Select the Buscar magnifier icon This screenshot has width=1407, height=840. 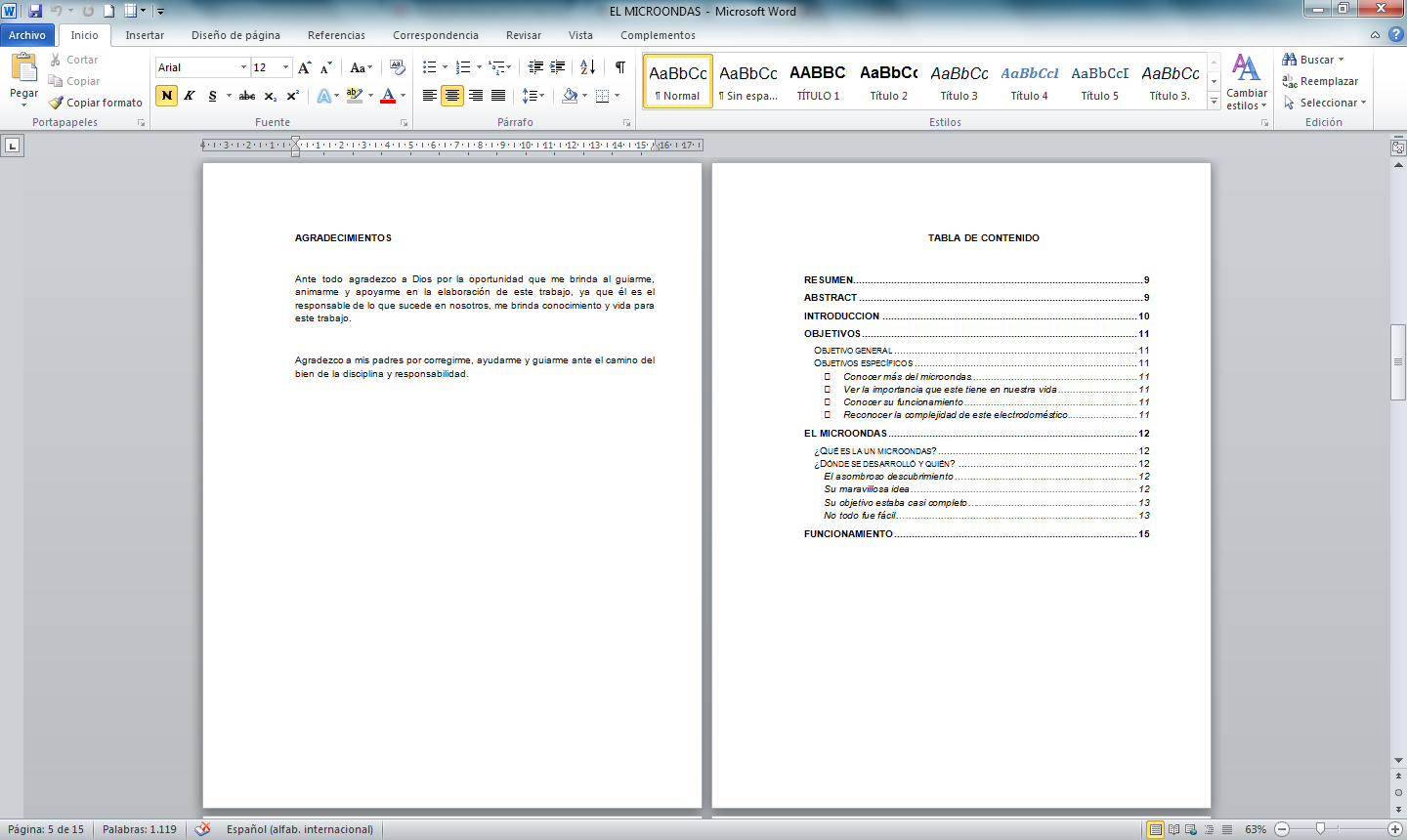[1291, 60]
